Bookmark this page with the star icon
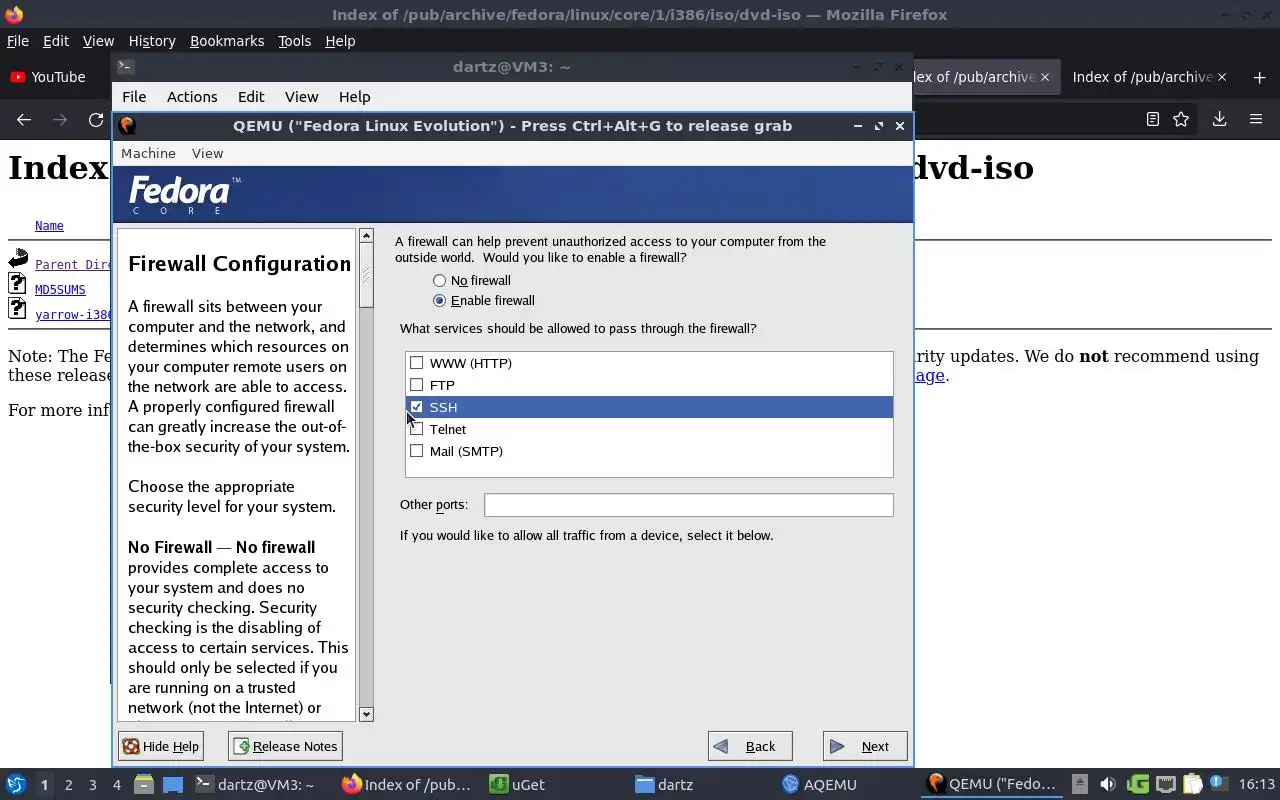This screenshot has height=800, width=1280. (1181, 119)
